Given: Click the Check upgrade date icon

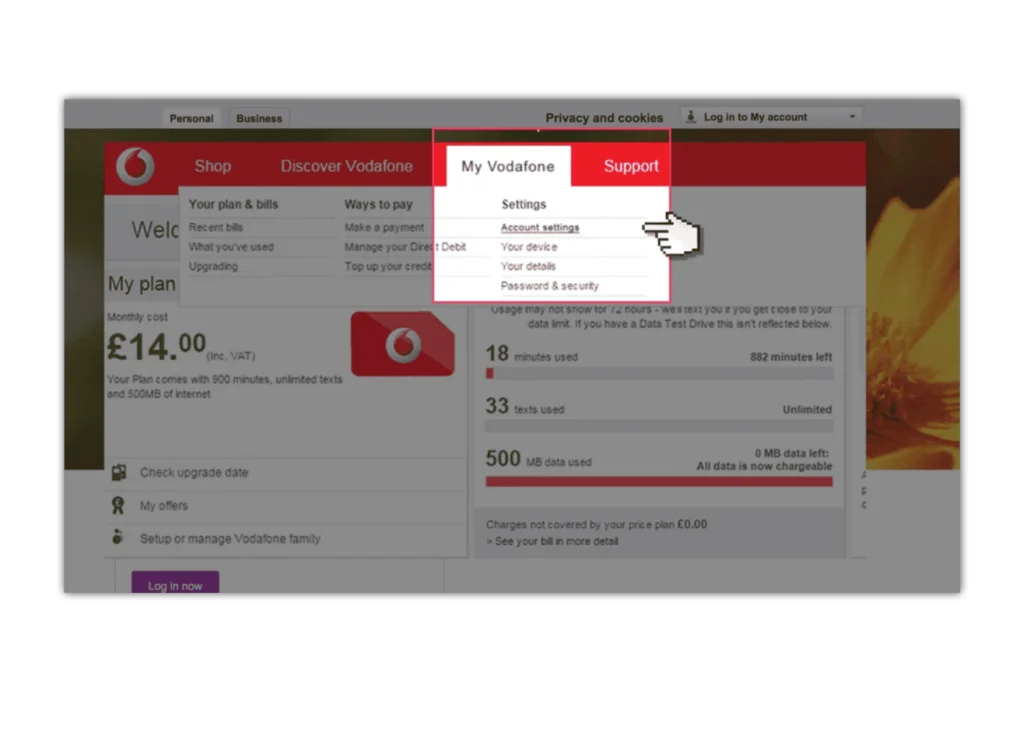Looking at the screenshot, I should (x=119, y=472).
